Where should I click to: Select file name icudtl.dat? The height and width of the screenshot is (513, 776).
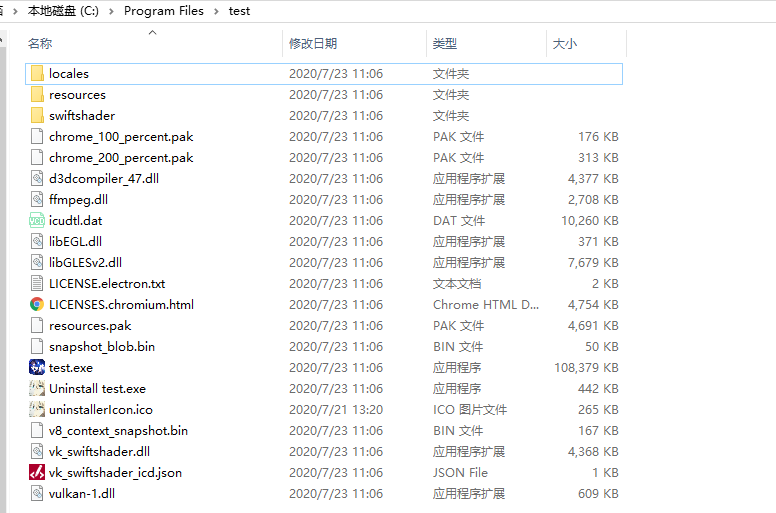pyautogui.click(x=75, y=221)
